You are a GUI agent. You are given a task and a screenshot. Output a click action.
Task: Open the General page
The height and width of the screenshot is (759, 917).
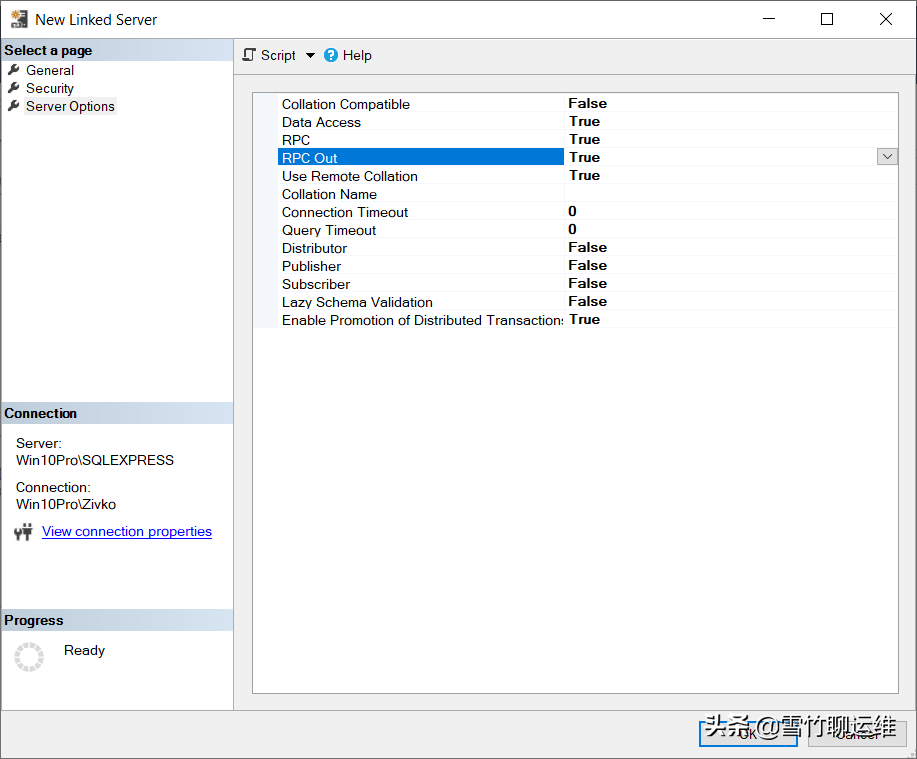click(x=50, y=70)
